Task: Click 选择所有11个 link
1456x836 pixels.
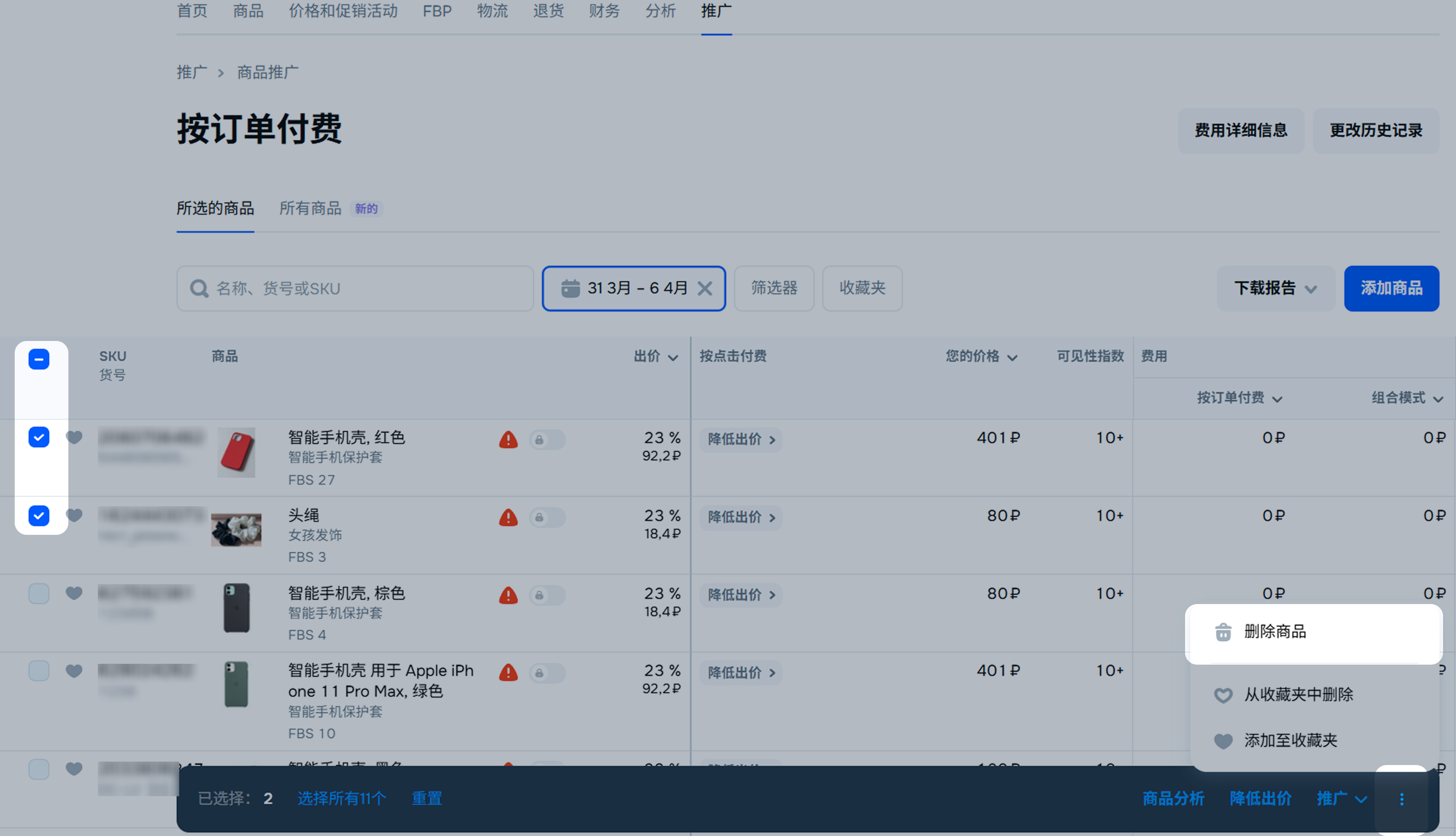Action: point(341,799)
